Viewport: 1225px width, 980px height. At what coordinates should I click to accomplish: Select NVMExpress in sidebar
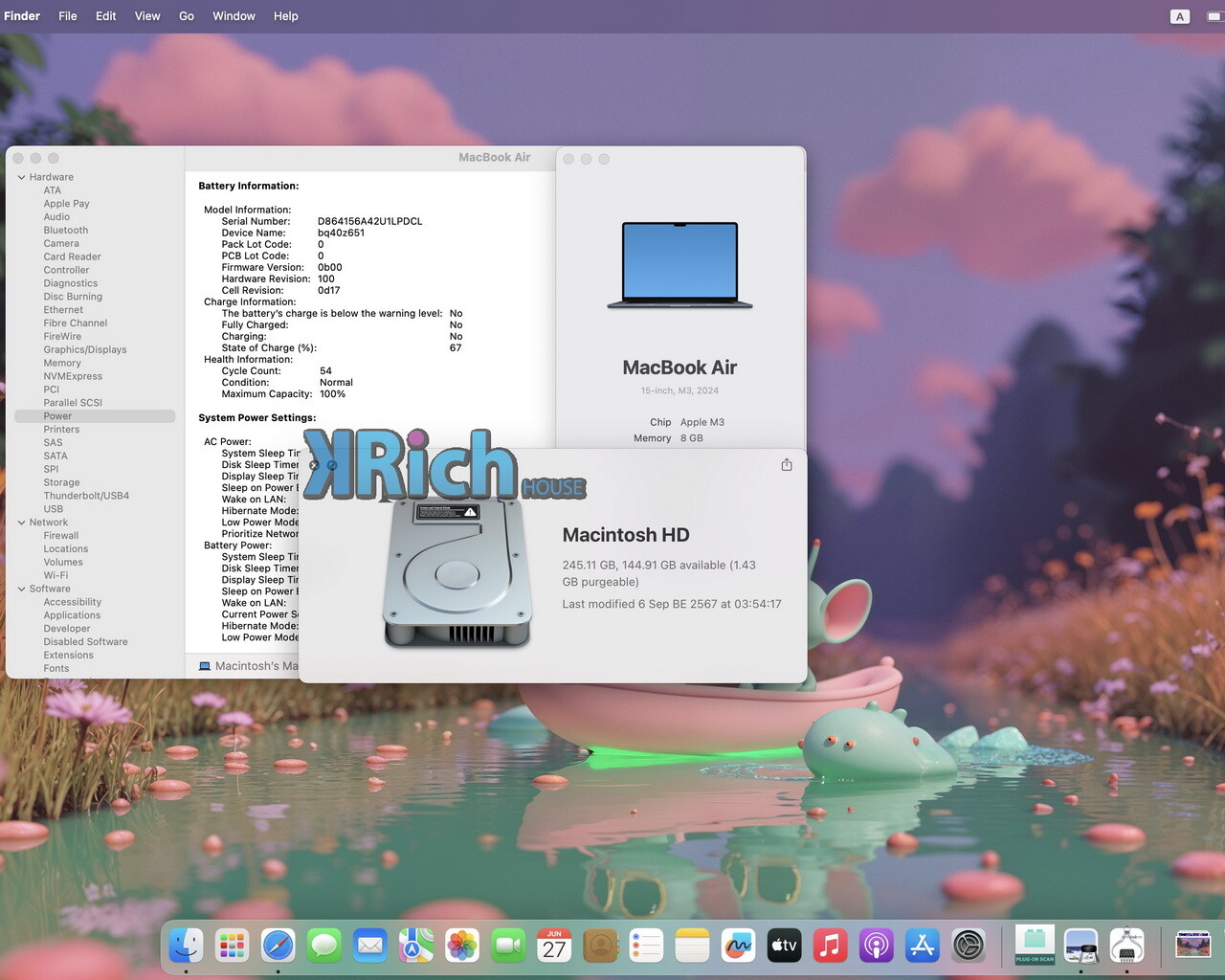coord(73,376)
